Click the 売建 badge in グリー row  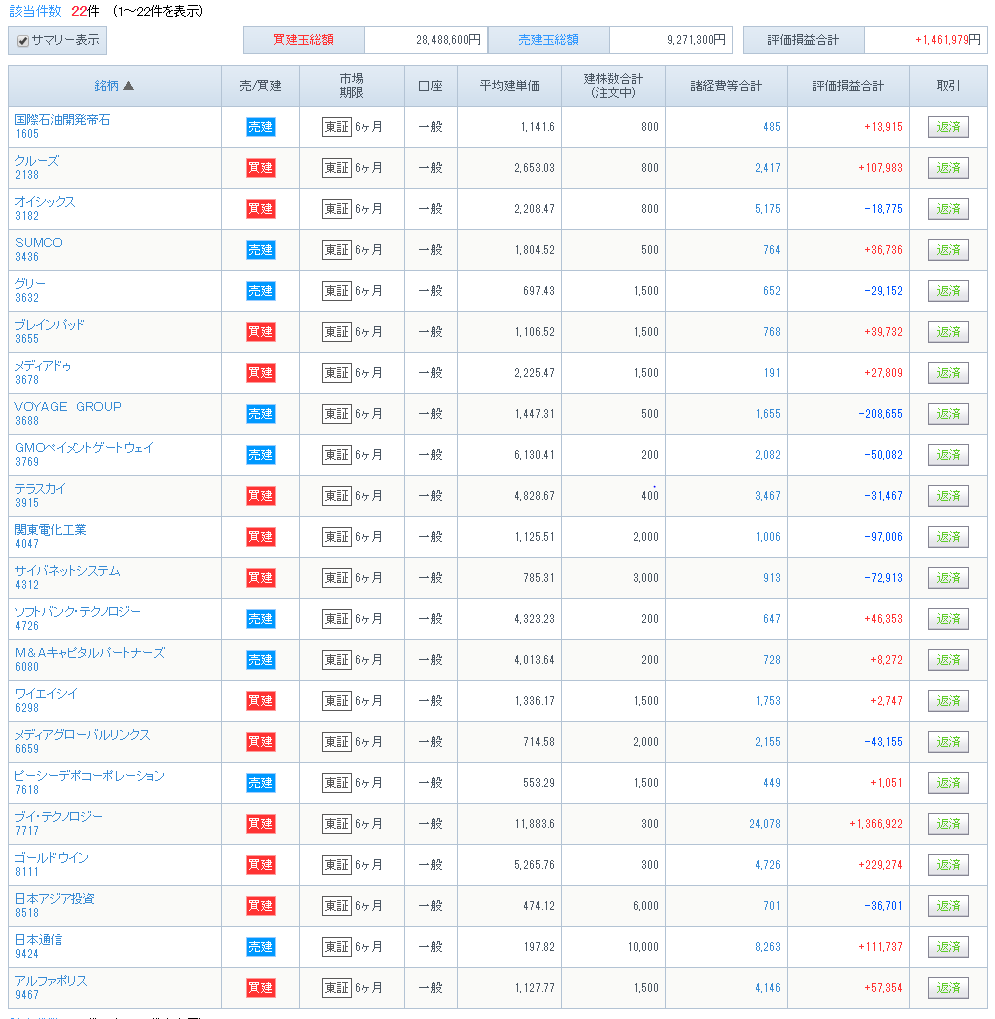[261, 290]
